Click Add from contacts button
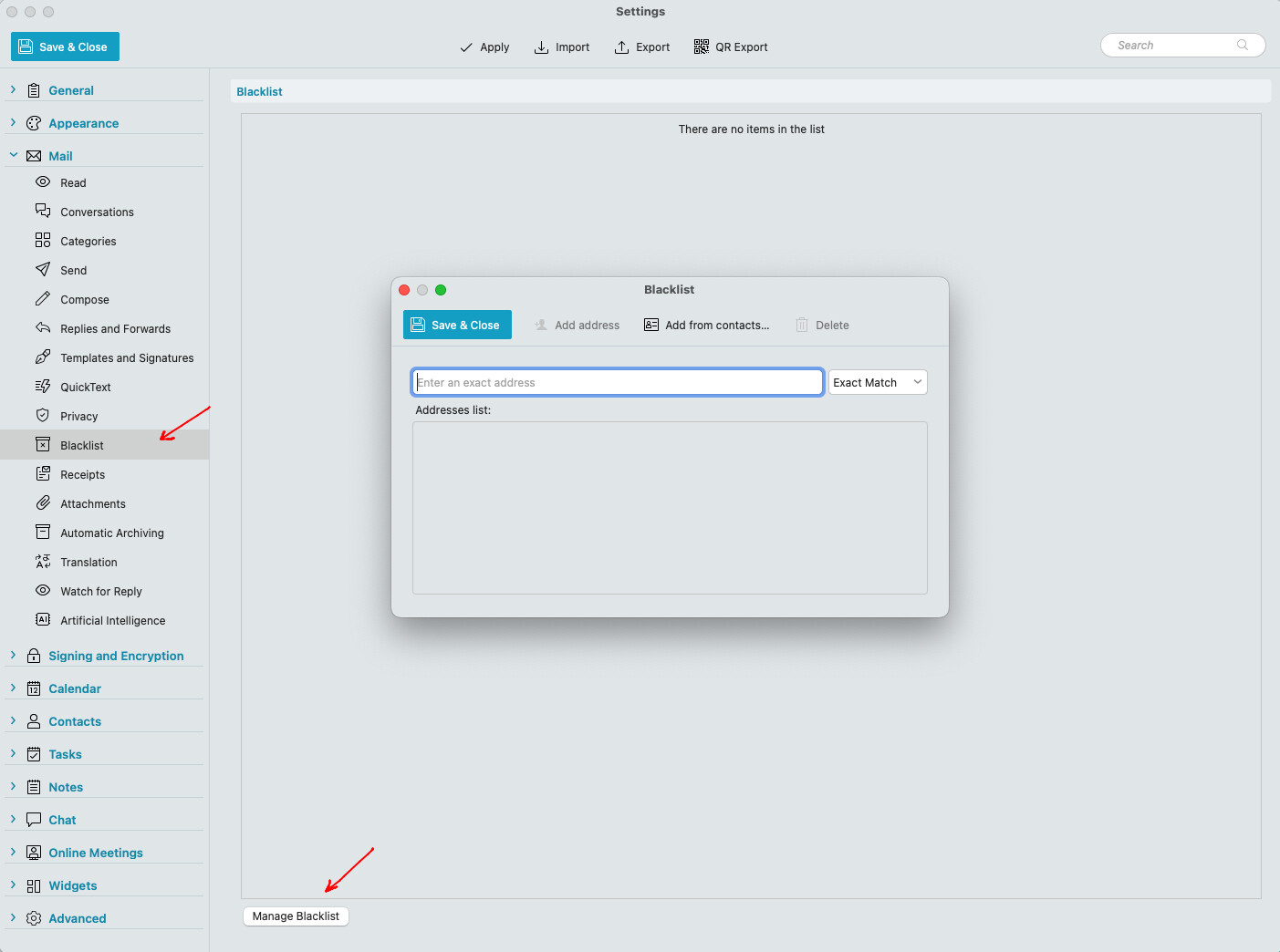Viewport: 1280px width, 952px height. pyautogui.click(x=706, y=325)
